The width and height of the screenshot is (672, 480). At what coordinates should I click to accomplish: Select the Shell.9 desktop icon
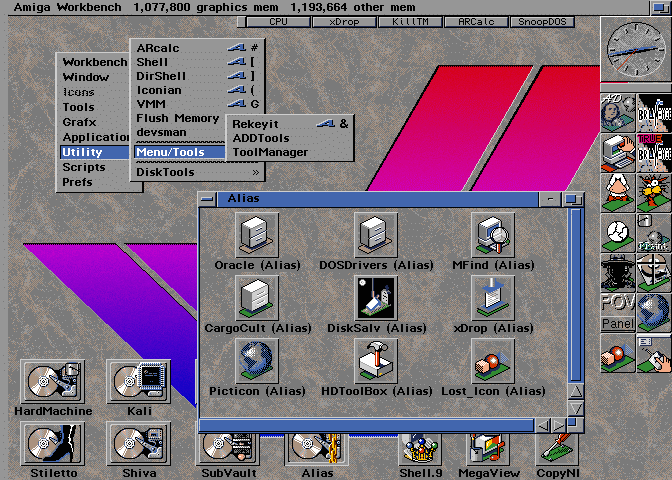point(420,449)
